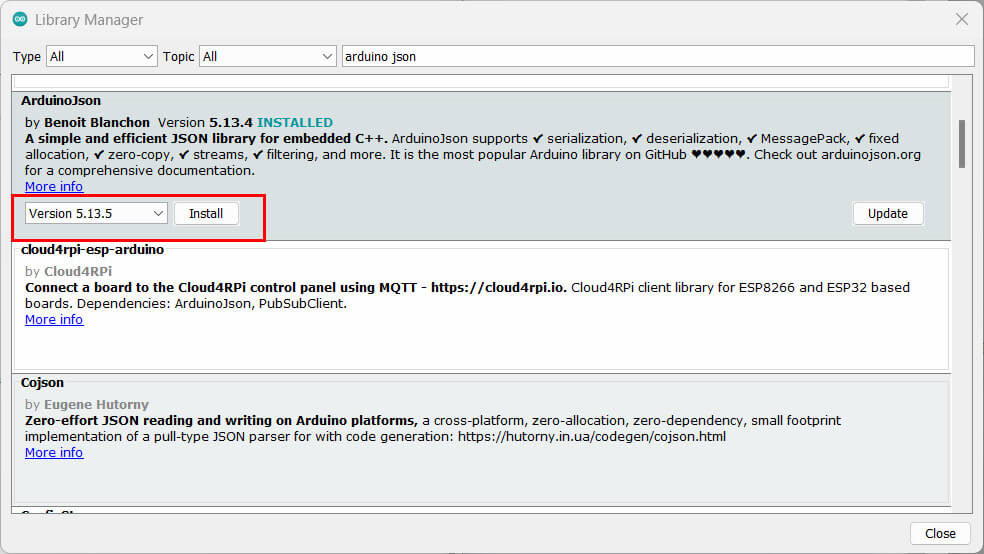Open the Version 5.13.5 dropdown
The width and height of the screenshot is (984, 554).
[96, 213]
